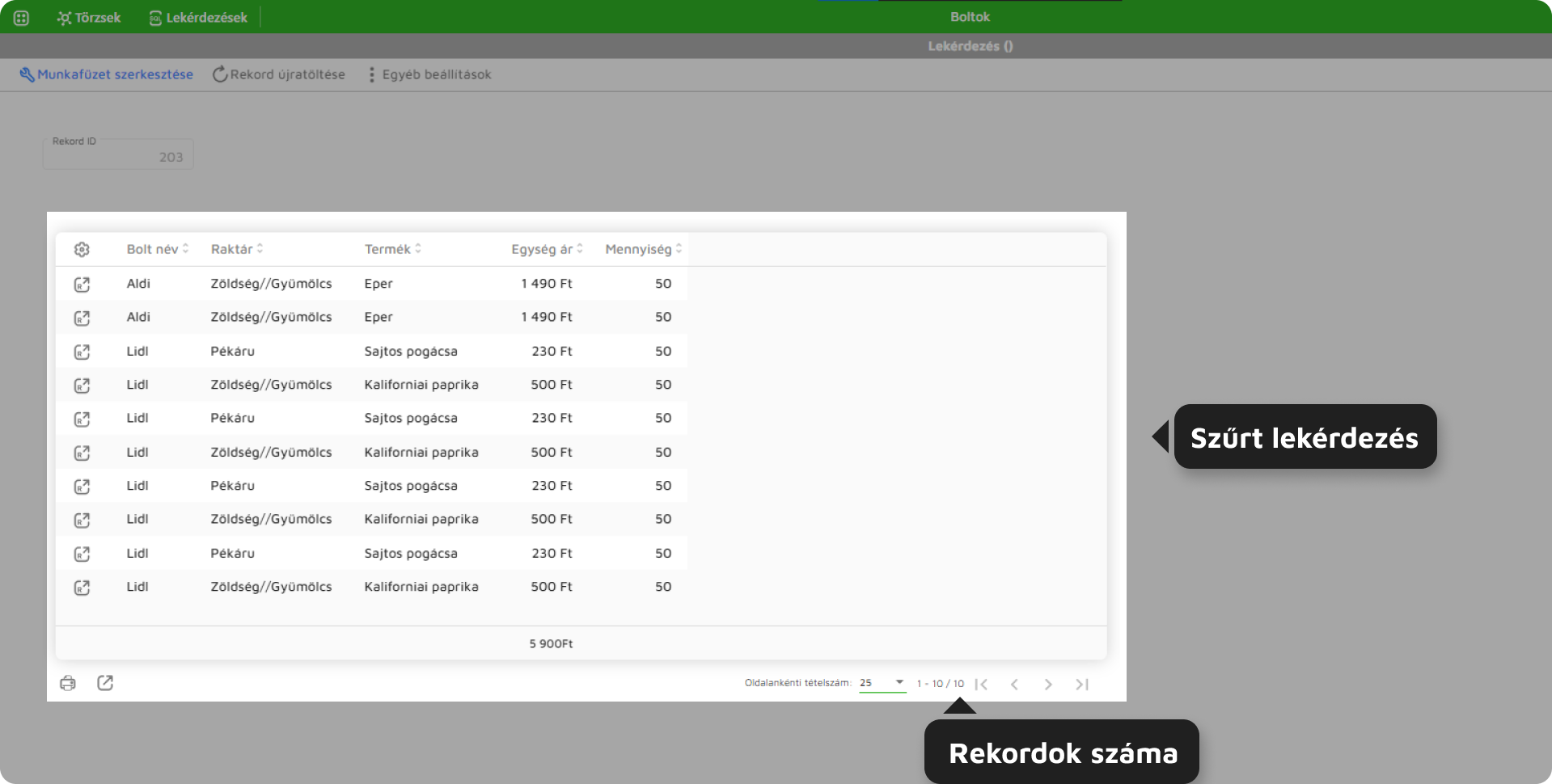Go to last page of results
This screenshot has width=1552, height=784.
click(1082, 685)
